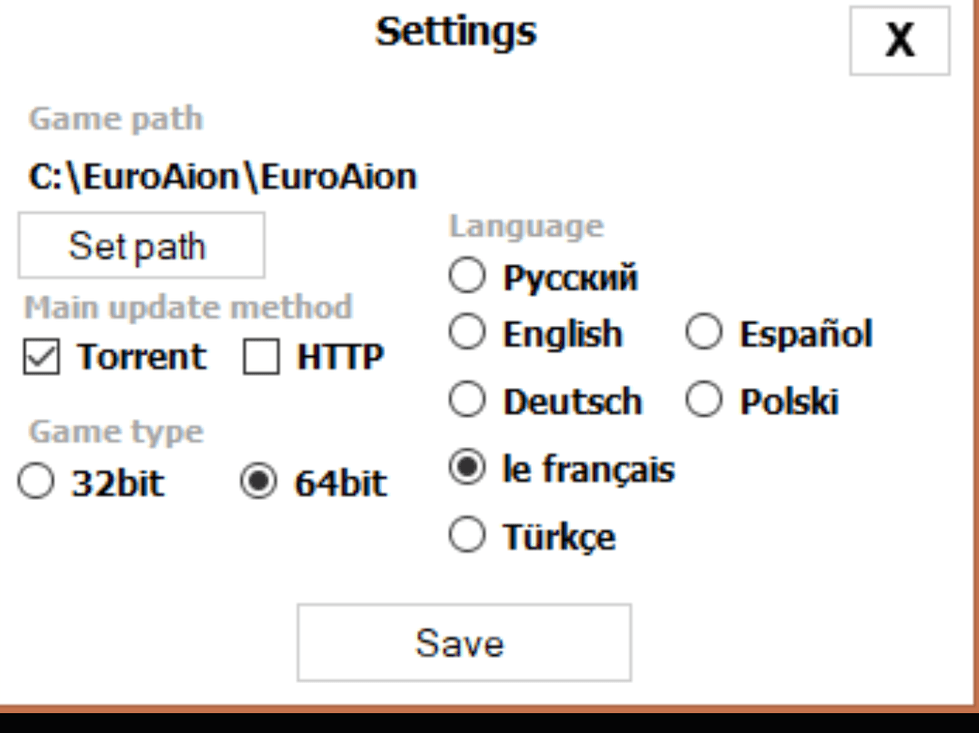Click the C:\EuroAion\EuroAion game path text
The height and width of the screenshot is (733, 979).
(x=222, y=177)
